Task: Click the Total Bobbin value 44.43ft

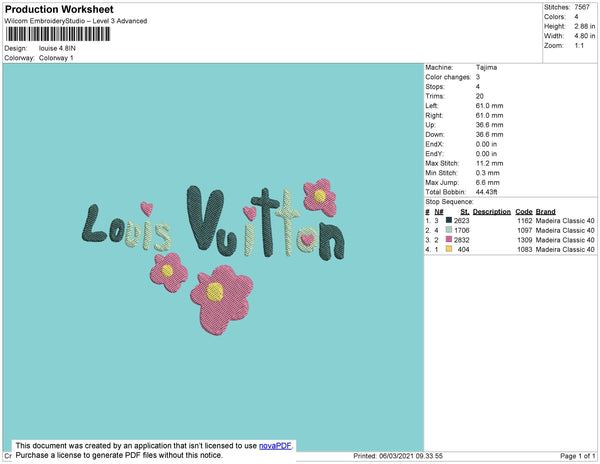Action: tap(486, 192)
